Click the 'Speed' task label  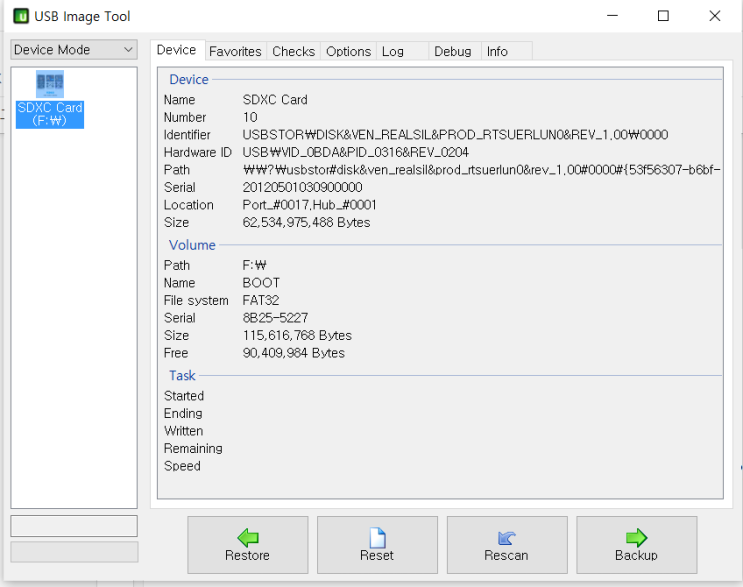[182, 466]
